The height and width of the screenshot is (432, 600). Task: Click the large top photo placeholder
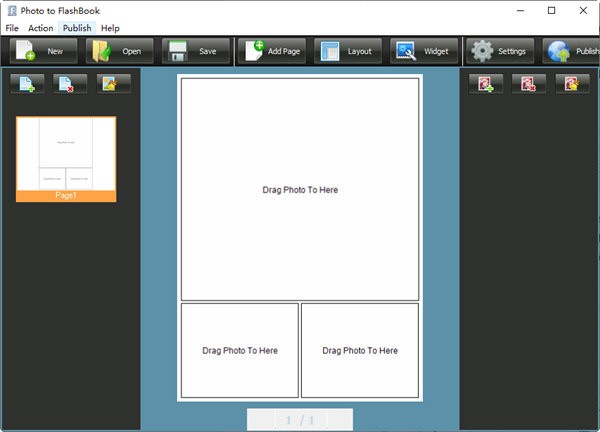(x=299, y=189)
